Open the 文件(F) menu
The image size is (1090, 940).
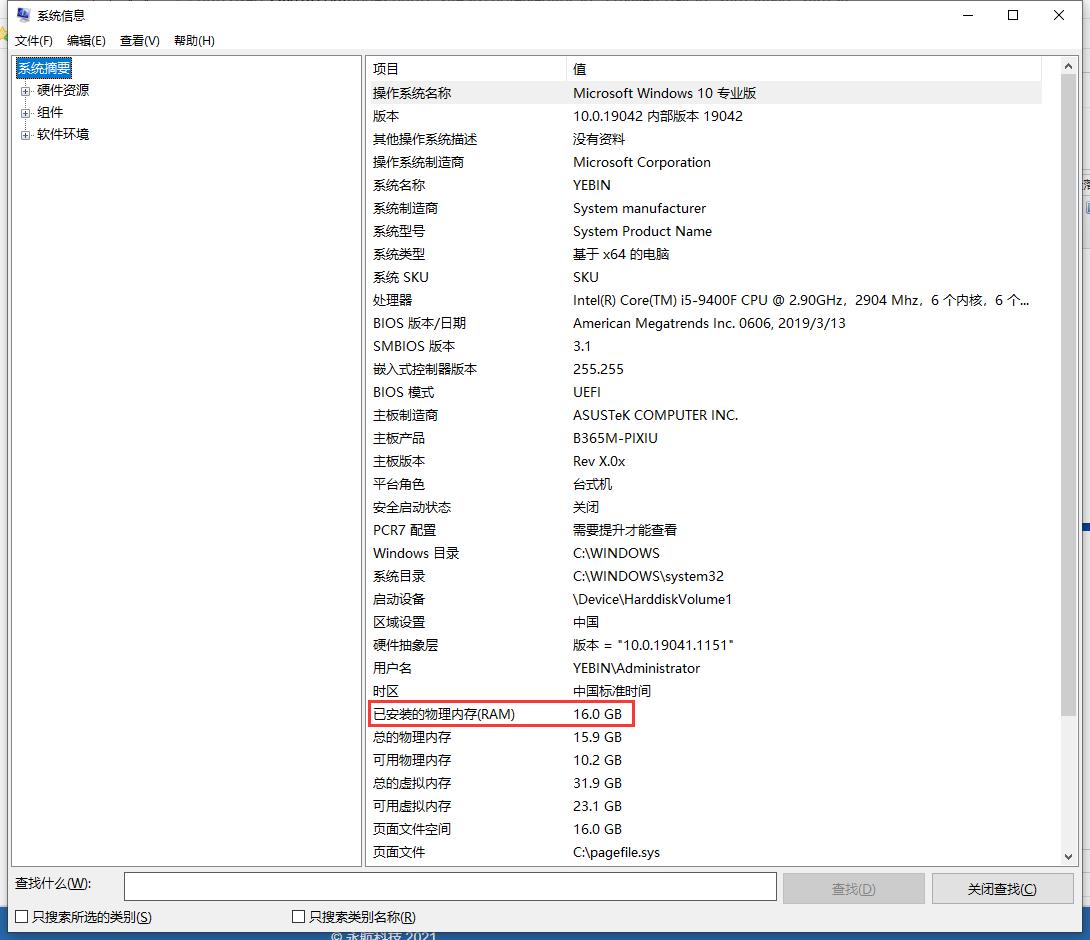pyautogui.click(x=33, y=41)
